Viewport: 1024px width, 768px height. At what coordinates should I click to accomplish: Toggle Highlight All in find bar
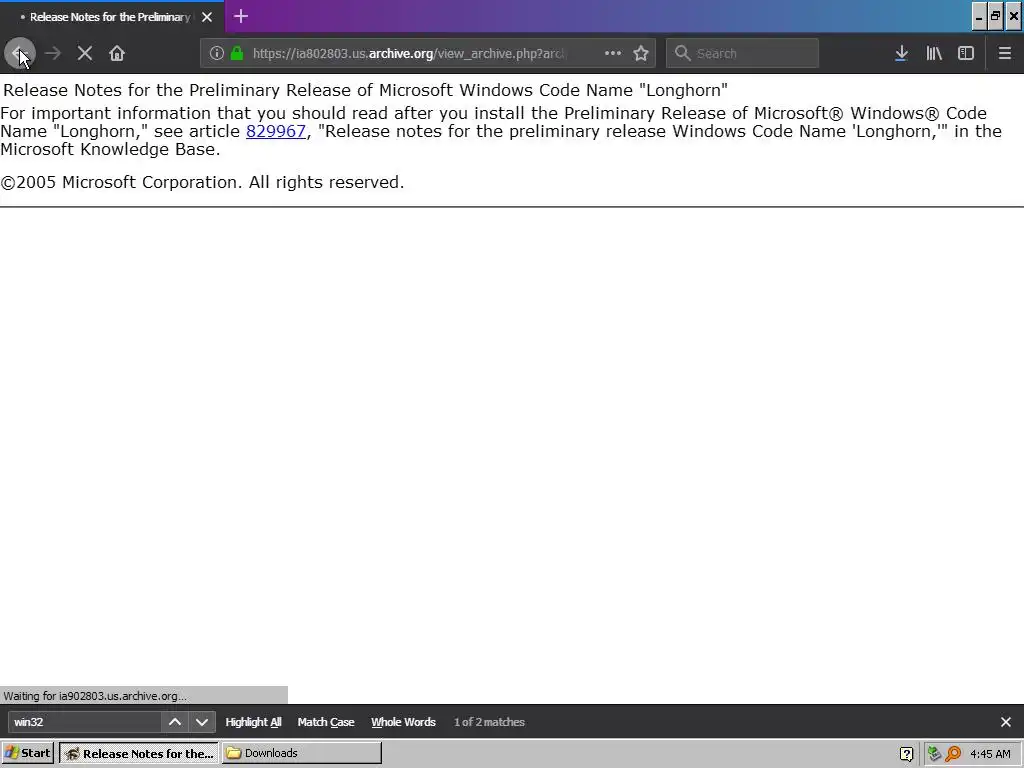coord(253,722)
